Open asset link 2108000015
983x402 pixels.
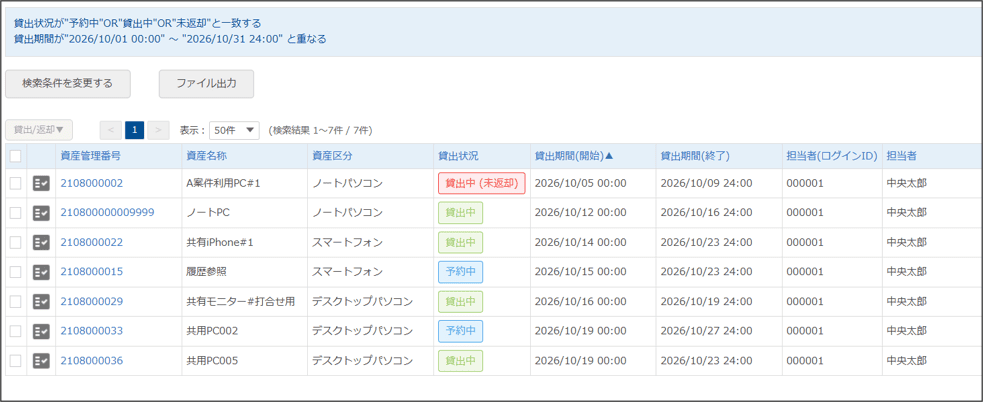tap(92, 272)
